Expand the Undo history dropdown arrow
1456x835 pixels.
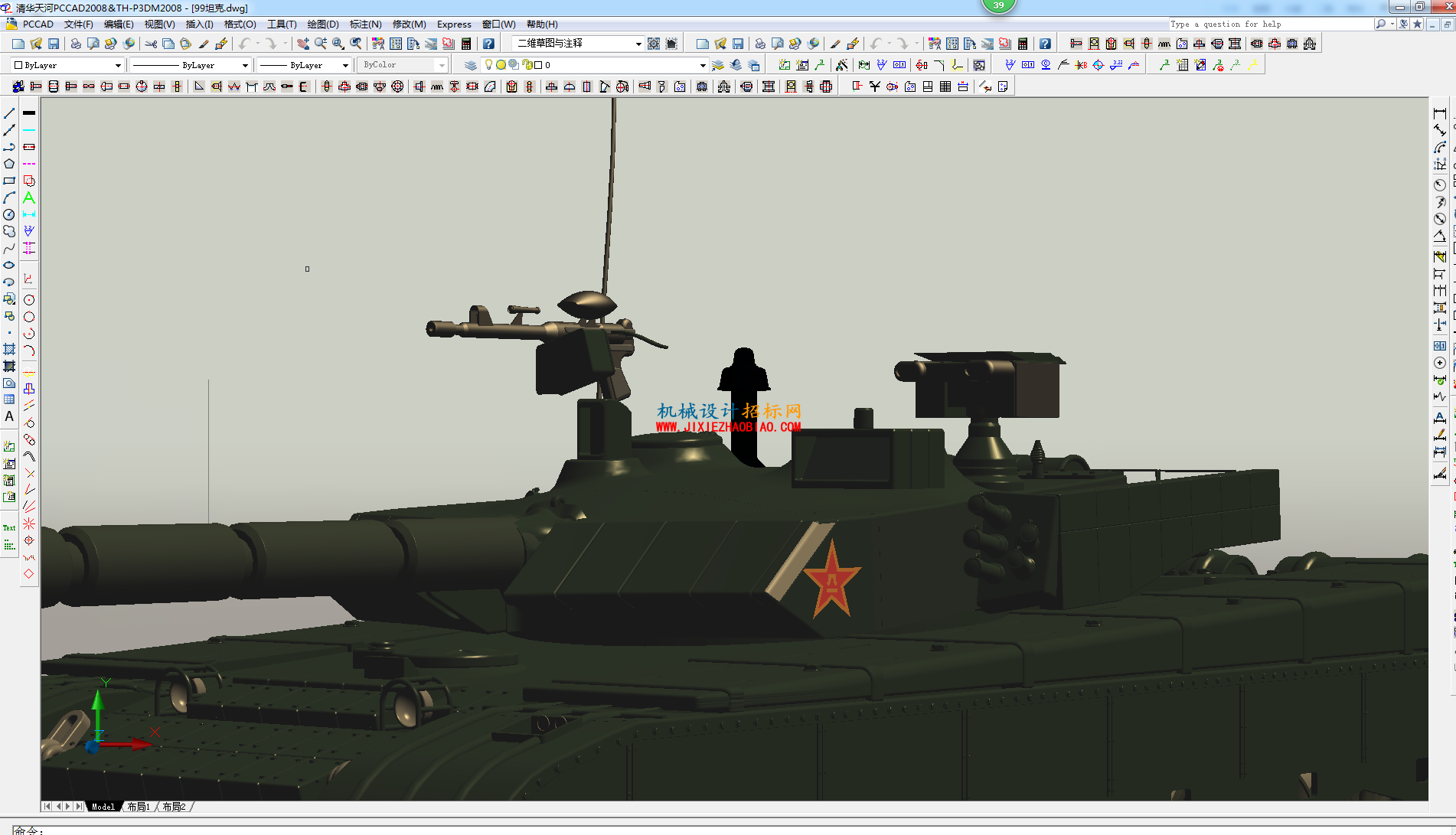point(257,44)
